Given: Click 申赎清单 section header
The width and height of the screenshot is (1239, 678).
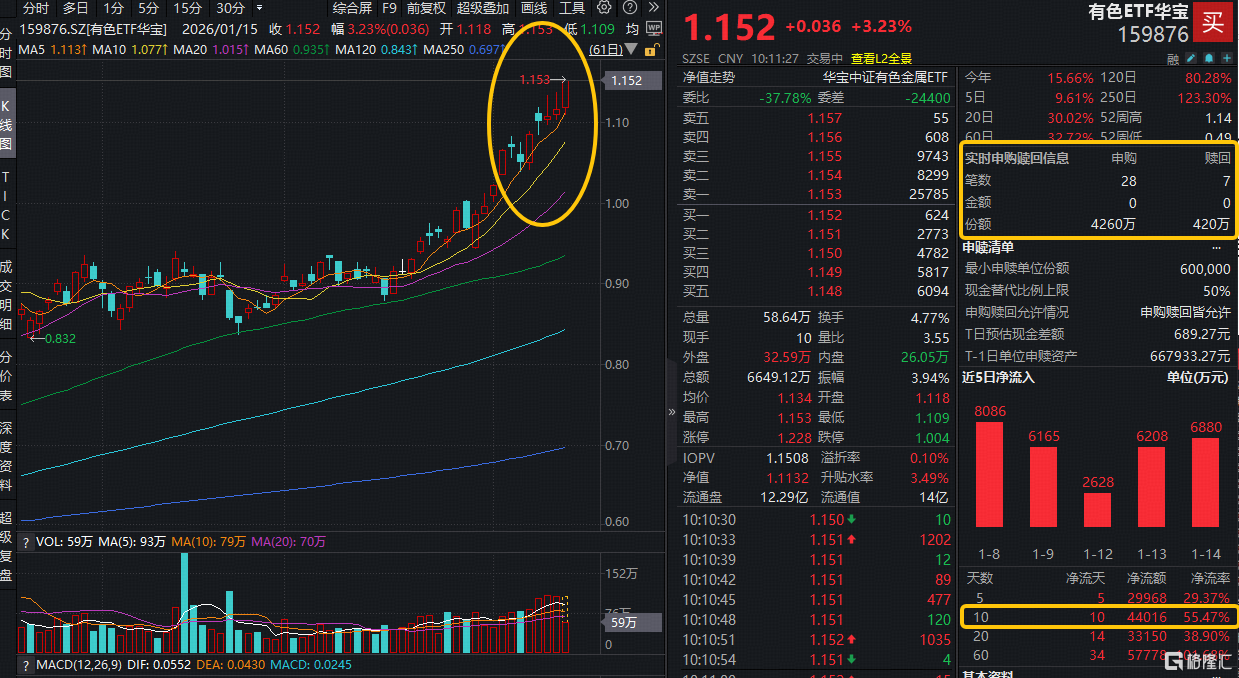Looking at the screenshot, I should [x=988, y=247].
